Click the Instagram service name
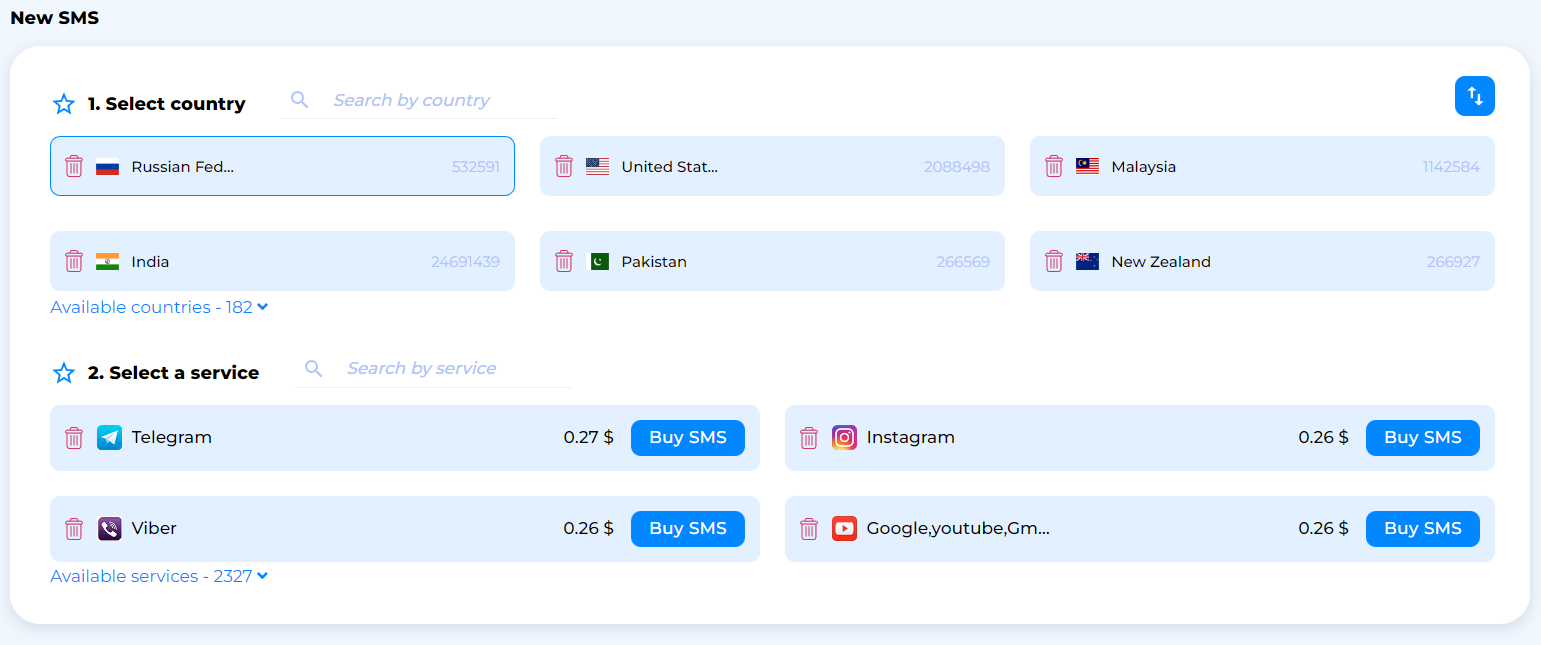 (x=911, y=437)
